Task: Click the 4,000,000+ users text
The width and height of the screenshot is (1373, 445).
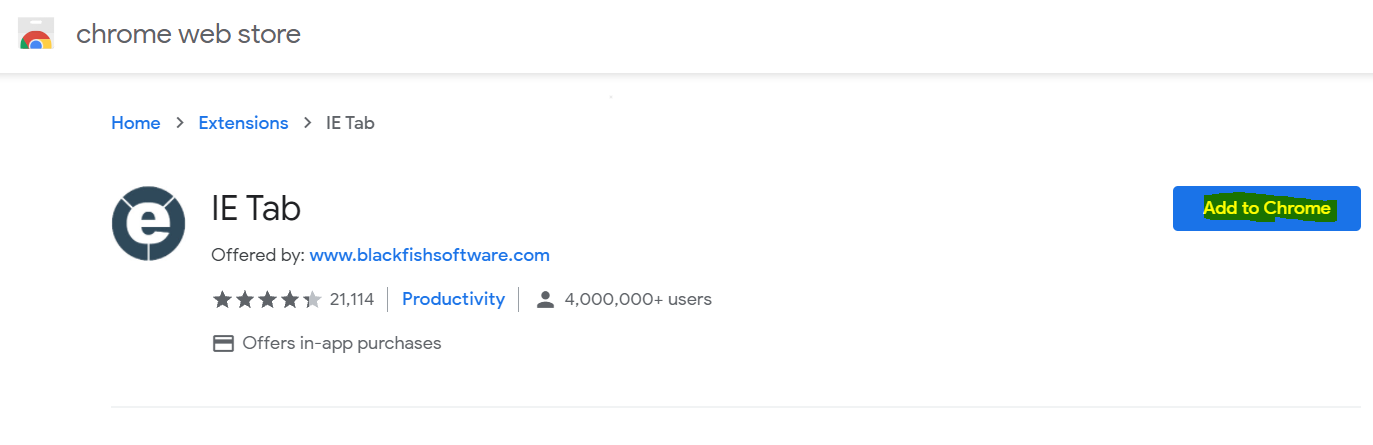Action: tap(638, 299)
